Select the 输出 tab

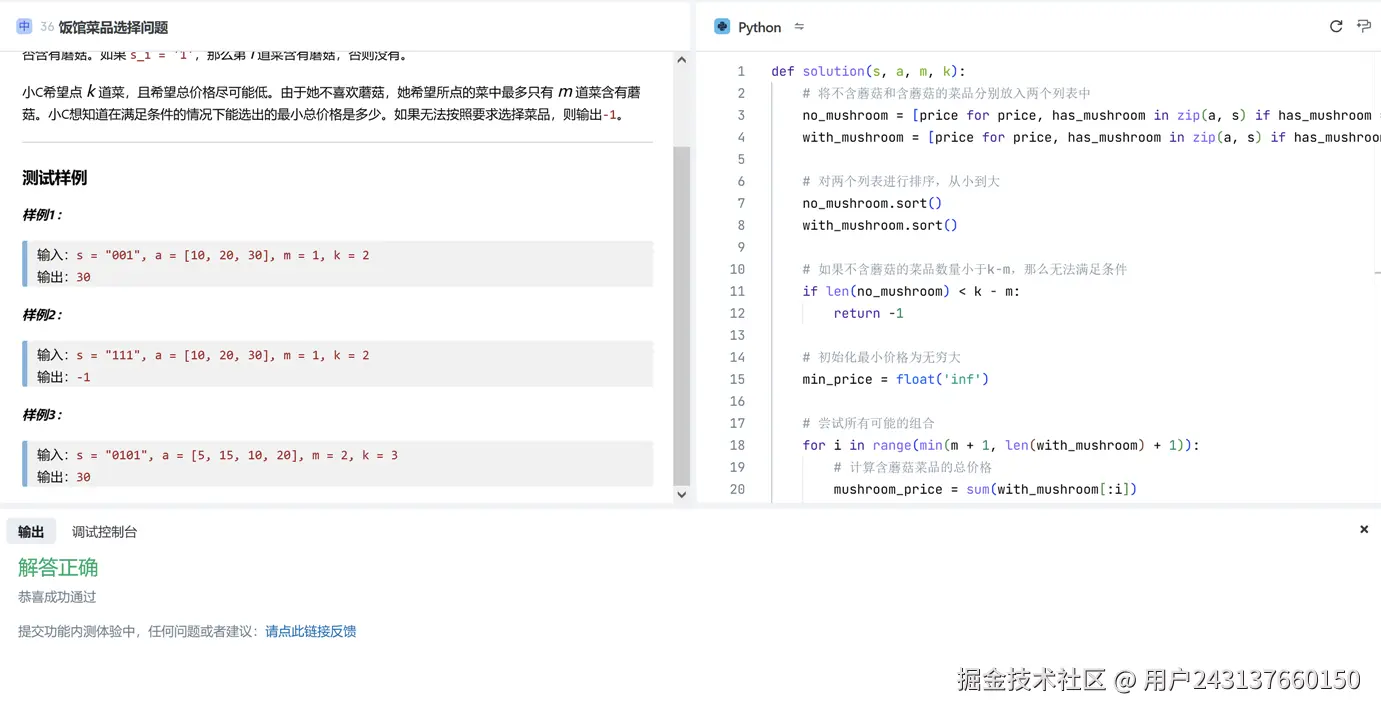pos(30,531)
